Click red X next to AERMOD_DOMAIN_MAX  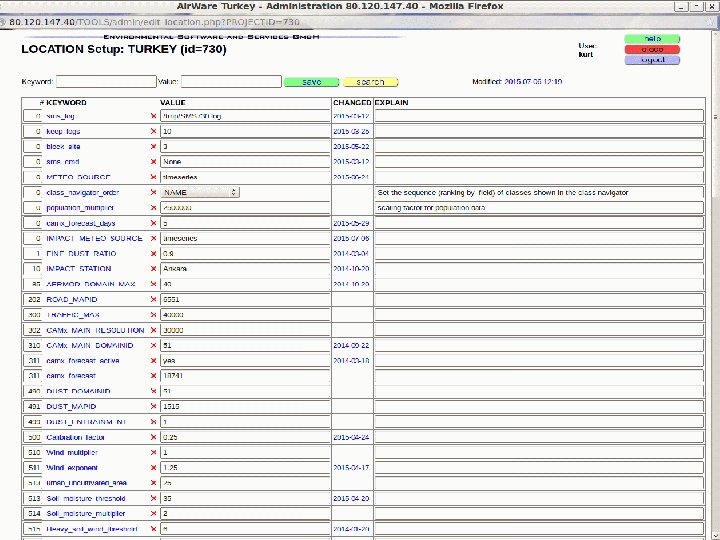153,284
